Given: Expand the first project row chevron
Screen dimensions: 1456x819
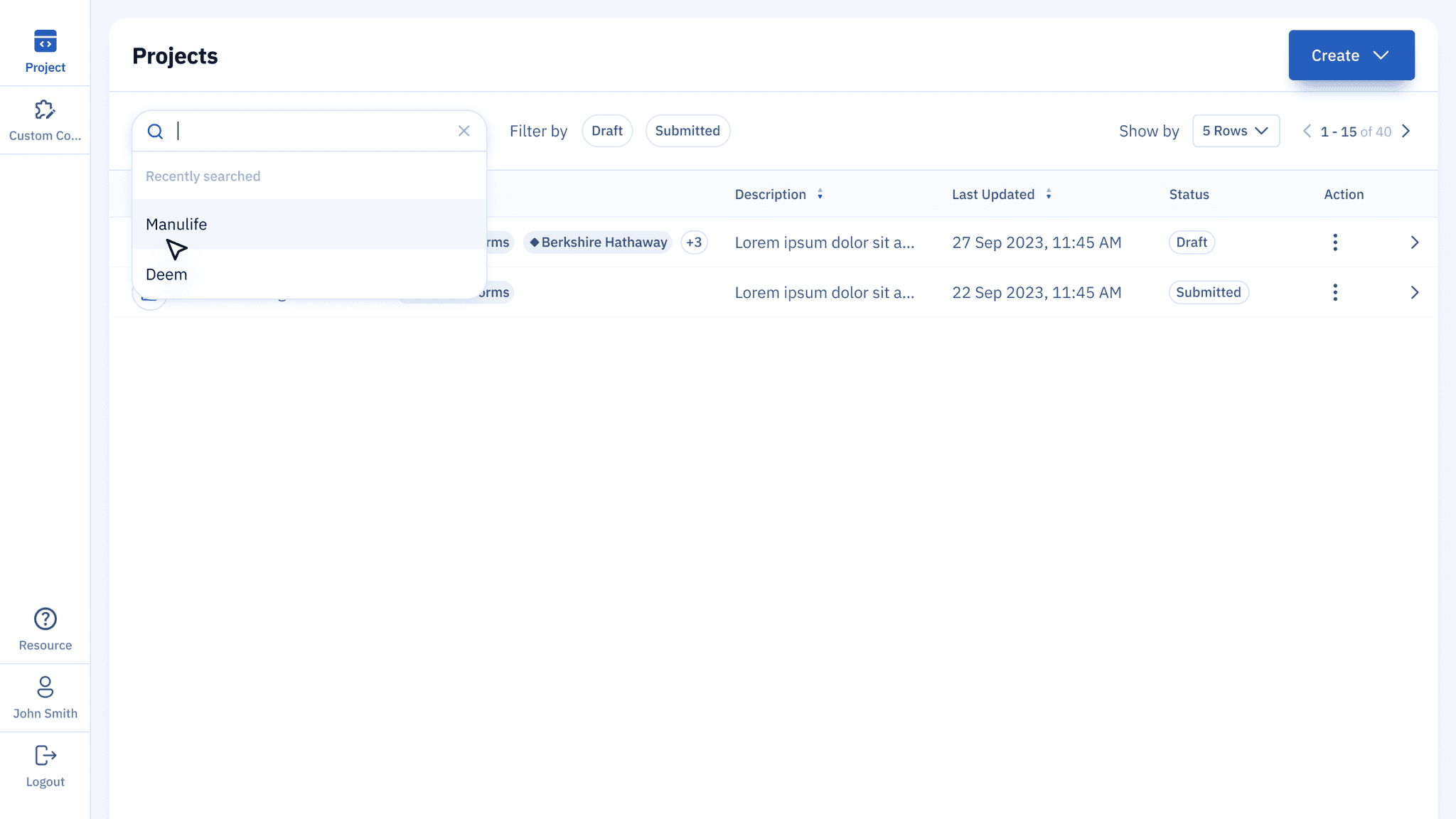Looking at the screenshot, I should tap(1414, 242).
